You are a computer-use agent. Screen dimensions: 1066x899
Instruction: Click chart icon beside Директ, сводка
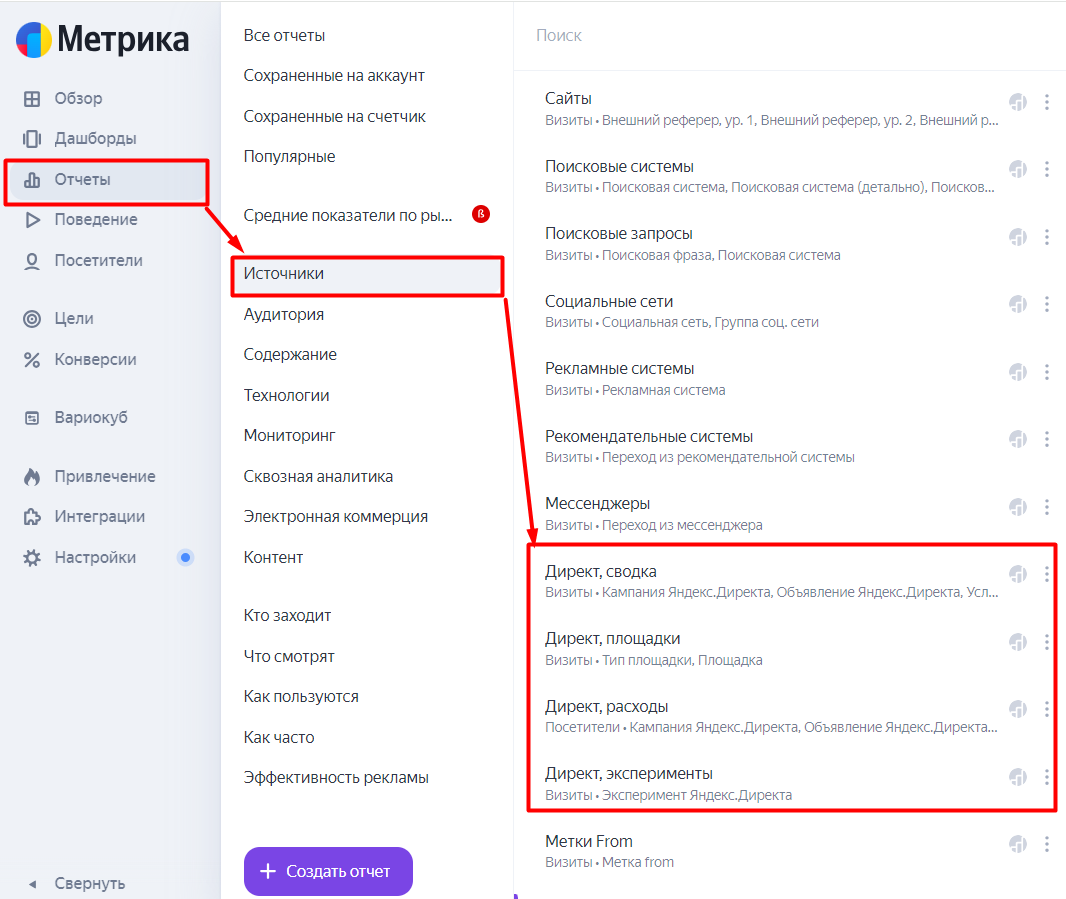pyautogui.click(x=1018, y=575)
